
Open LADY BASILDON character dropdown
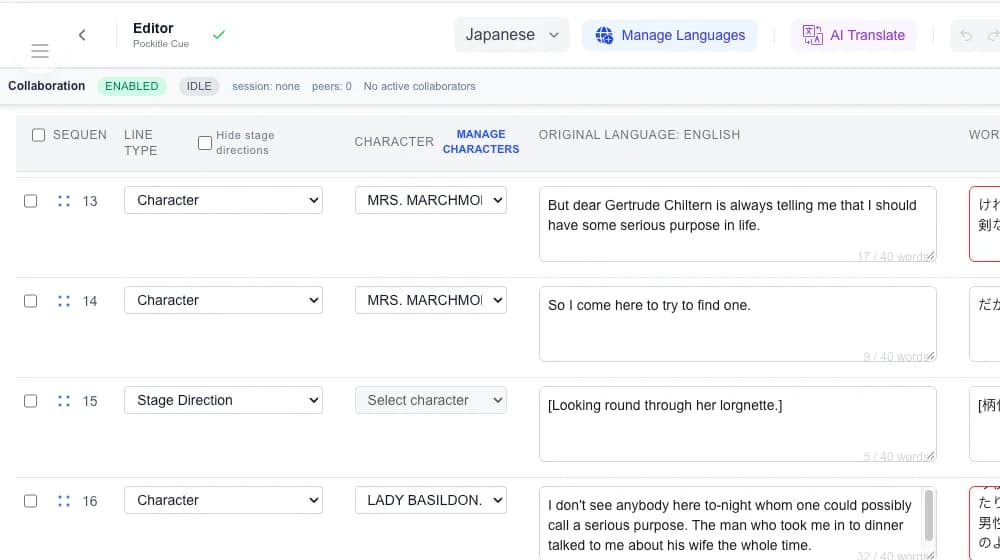(x=431, y=501)
